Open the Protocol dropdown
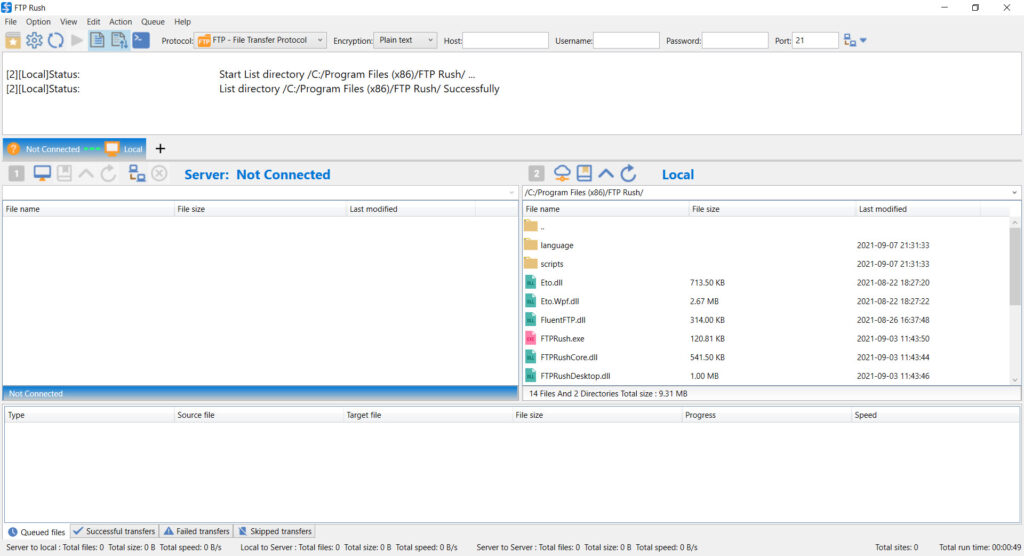Viewport: 1024px width, 556px height. tap(260, 41)
